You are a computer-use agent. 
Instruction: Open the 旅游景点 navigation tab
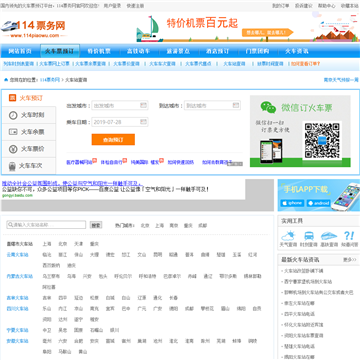pos(178,51)
